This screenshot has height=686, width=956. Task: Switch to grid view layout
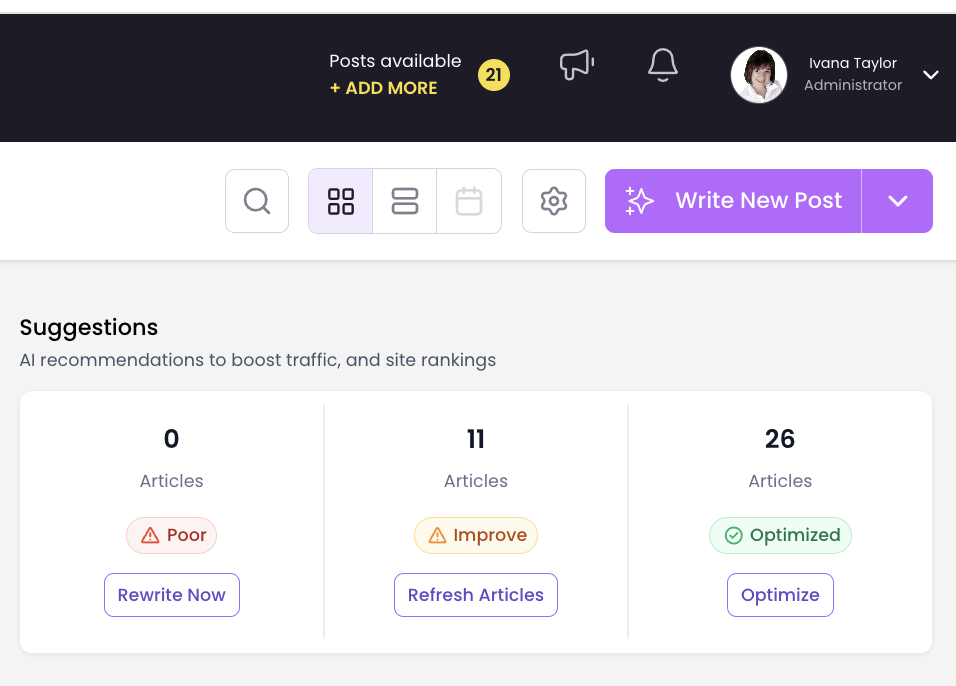point(341,201)
